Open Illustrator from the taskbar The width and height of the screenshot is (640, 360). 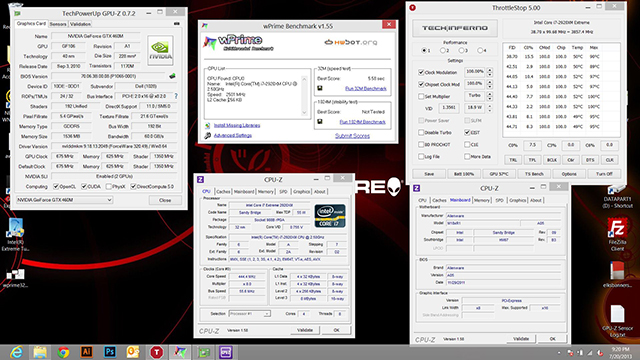click(86, 352)
